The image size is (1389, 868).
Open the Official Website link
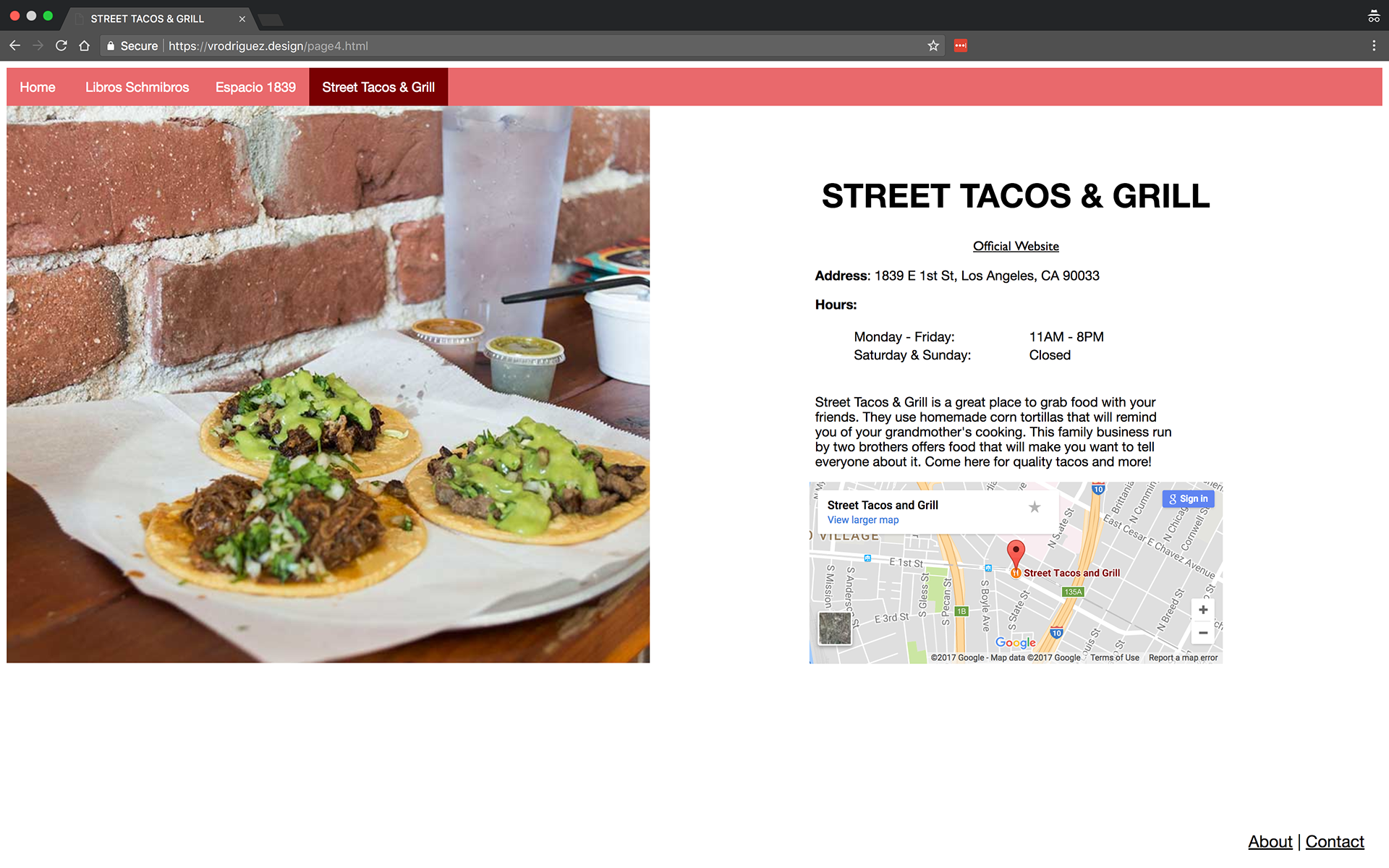coord(1015,246)
